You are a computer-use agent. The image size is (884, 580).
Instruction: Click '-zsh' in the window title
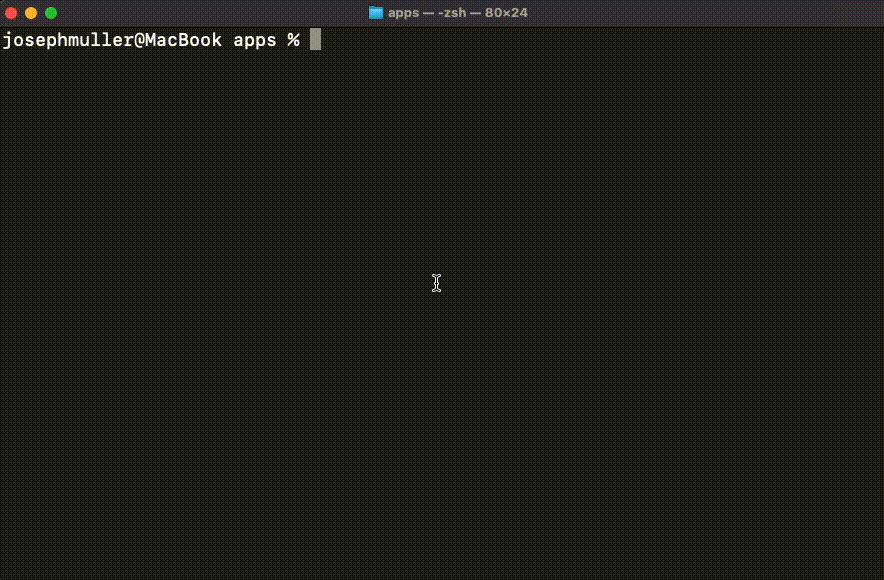tap(452, 13)
